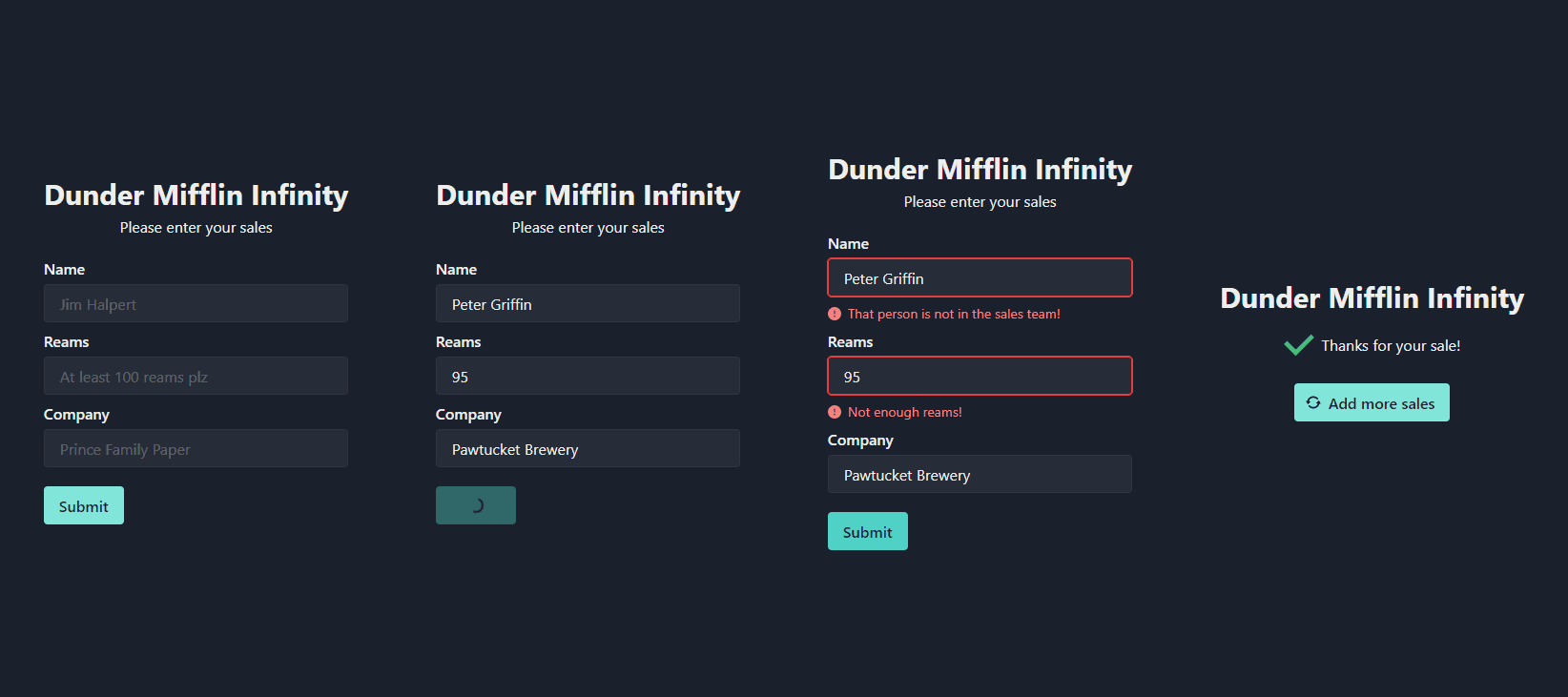Focus the Pawtucket Brewery field in the loading form
Screen dimensions: 1568x697
coord(588,448)
